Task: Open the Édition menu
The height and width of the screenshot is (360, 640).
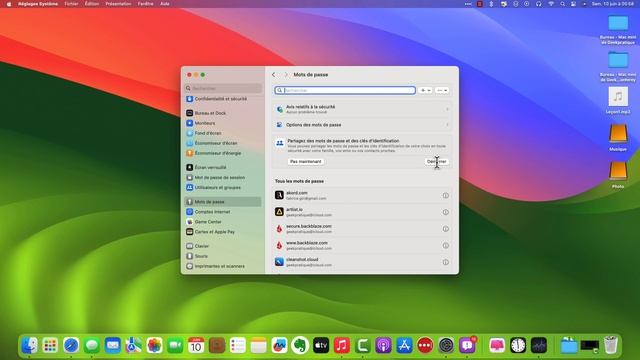Action: pyautogui.click(x=91, y=4)
